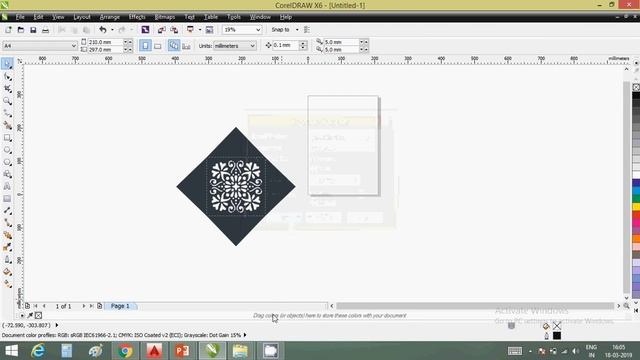Select the Page 1 tab
This screenshot has height=360, width=640.
(x=120, y=306)
